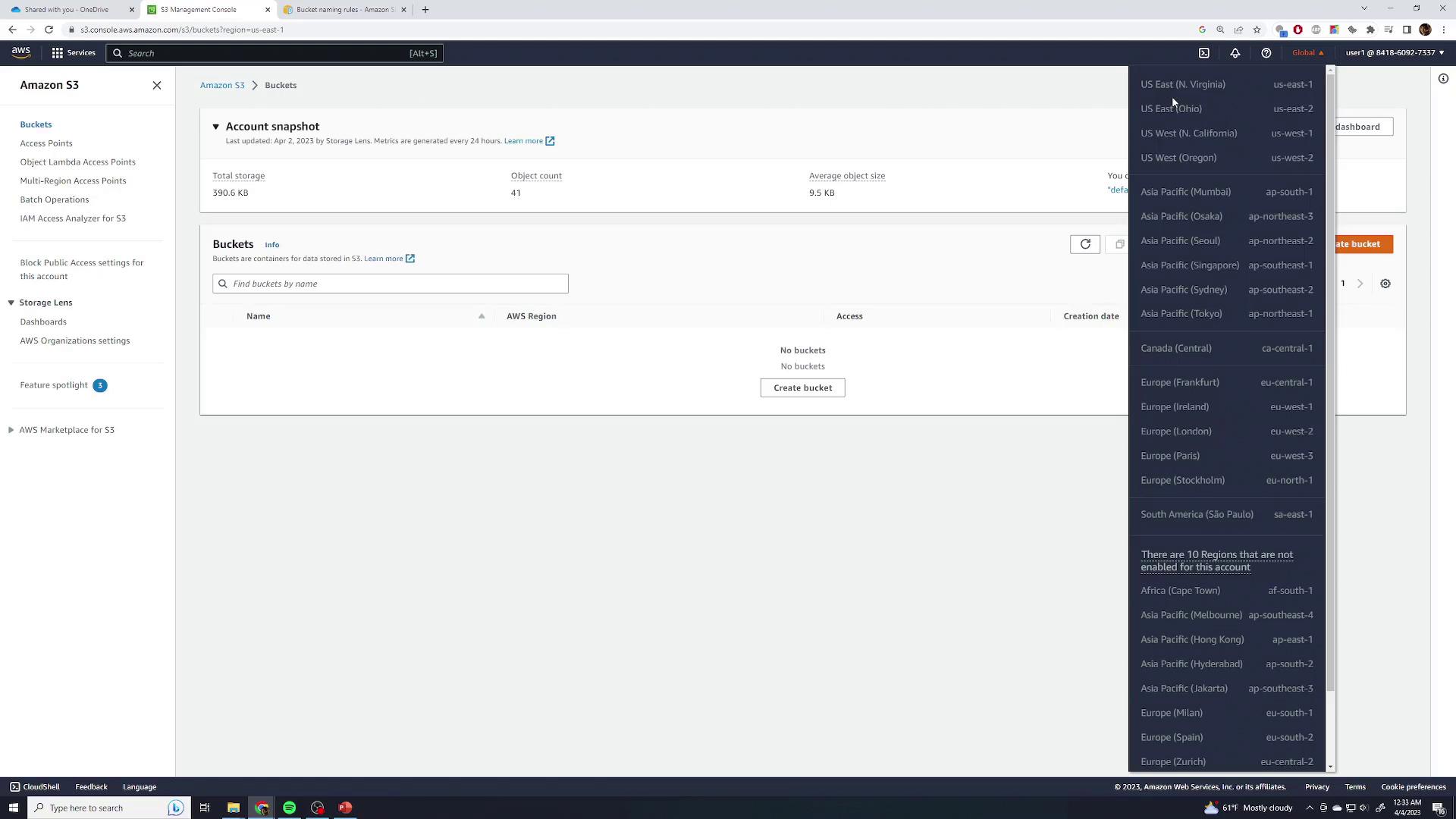Click the help question mark icon

pyautogui.click(x=1265, y=53)
